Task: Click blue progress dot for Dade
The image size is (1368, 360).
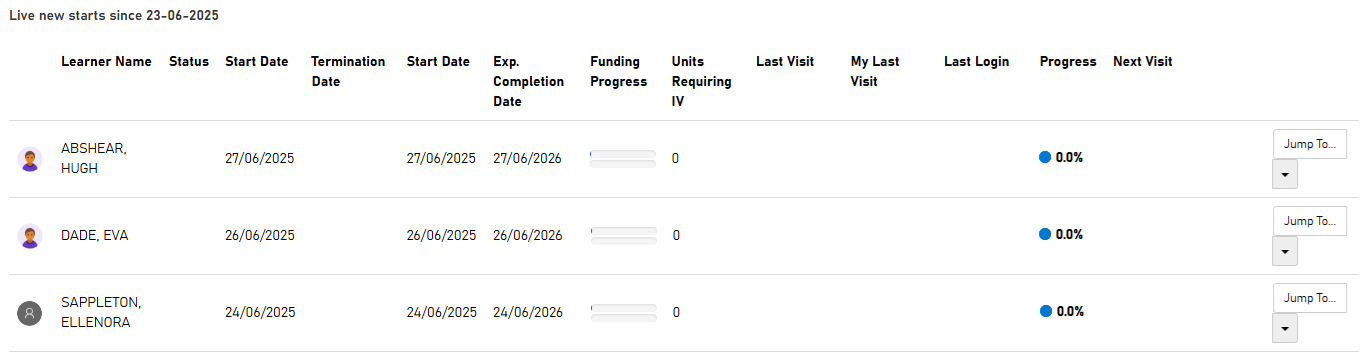Action: (x=1045, y=234)
